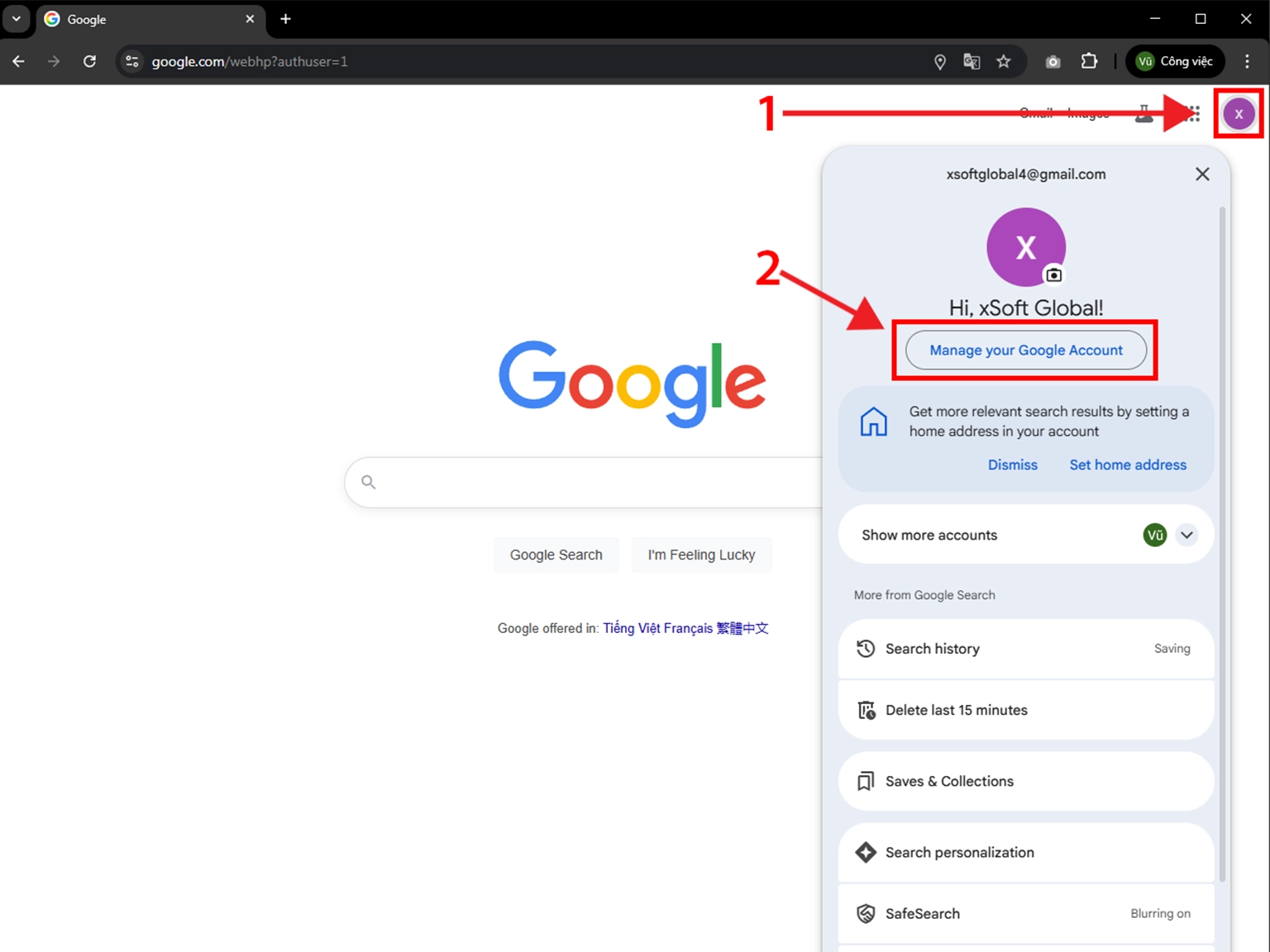Bookmark the page using the star icon

1004,61
